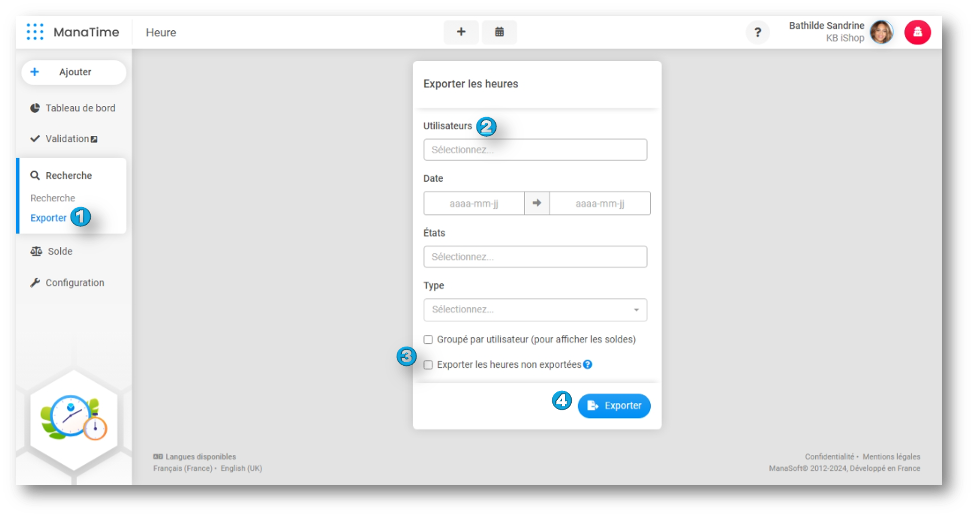Click the red notification icon top right
Screen dimensions: 973x516
(x=917, y=33)
